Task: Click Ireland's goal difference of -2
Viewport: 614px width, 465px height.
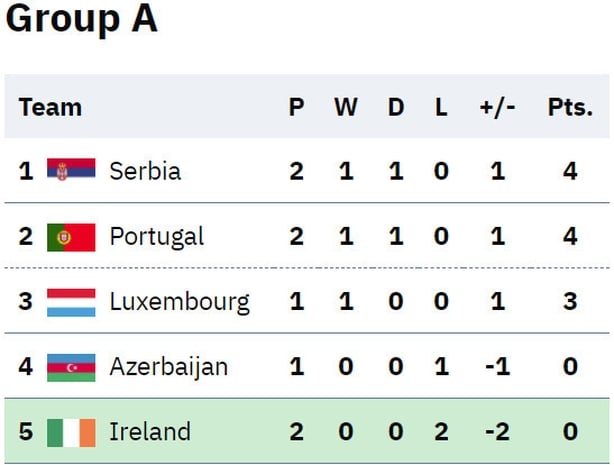Action: [x=497, y=432]
